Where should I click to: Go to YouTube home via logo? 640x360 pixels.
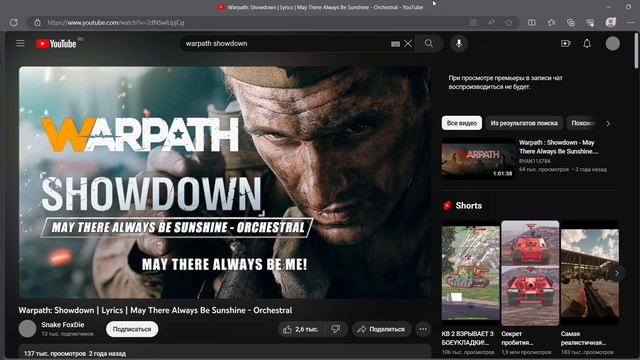click(x=56, y=43)
